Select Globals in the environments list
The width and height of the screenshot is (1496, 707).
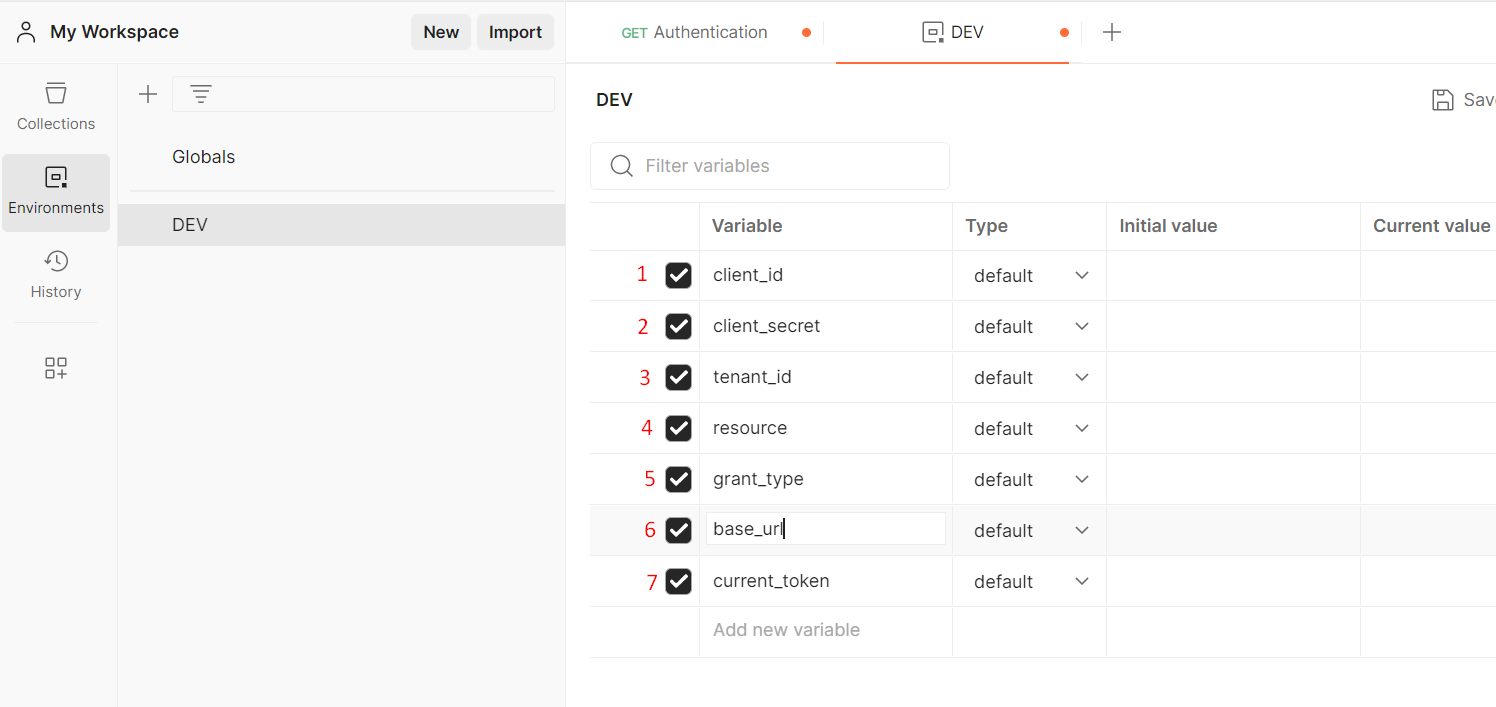tap(204, 157)
